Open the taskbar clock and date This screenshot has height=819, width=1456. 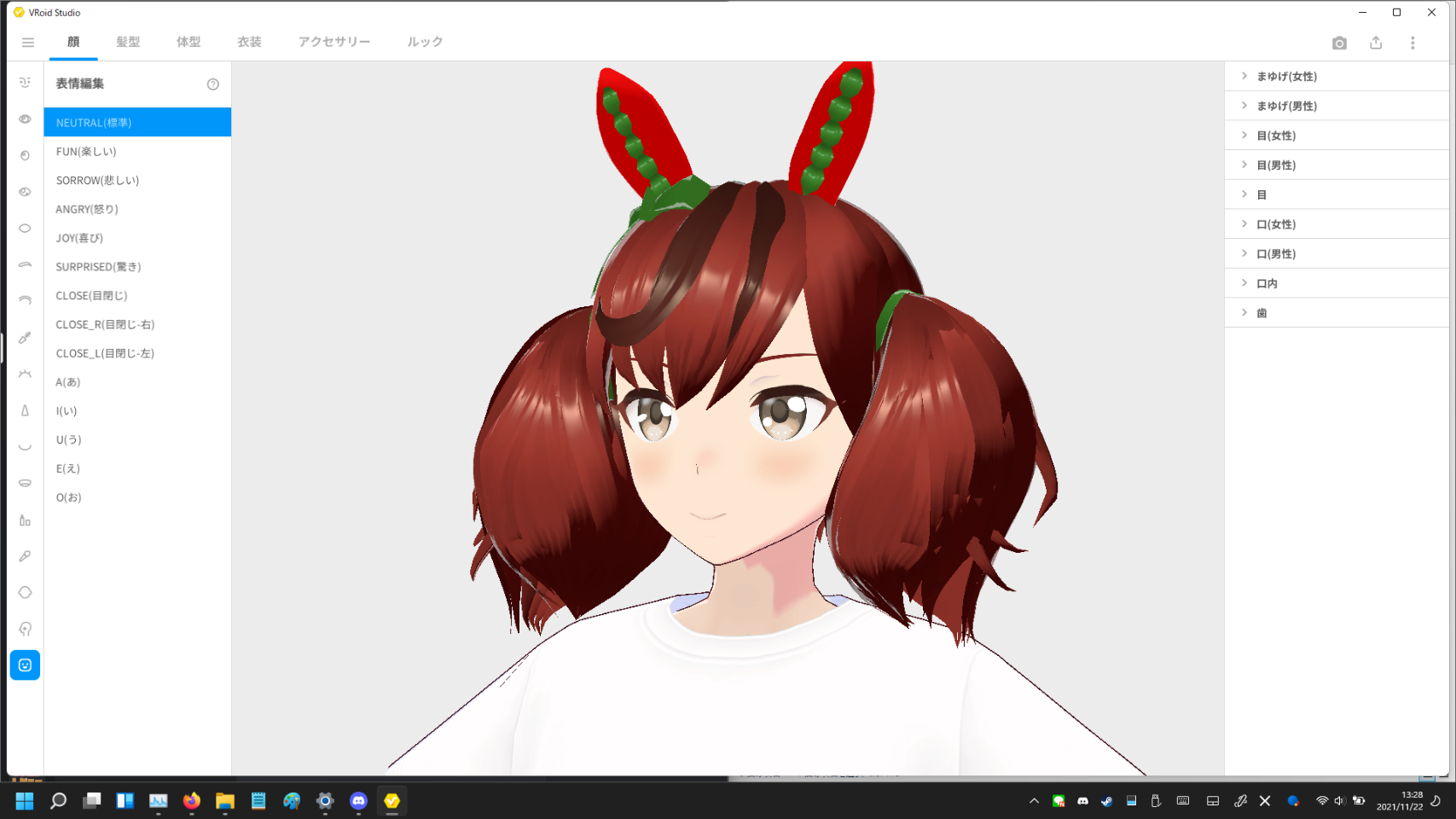[1400, 801]
